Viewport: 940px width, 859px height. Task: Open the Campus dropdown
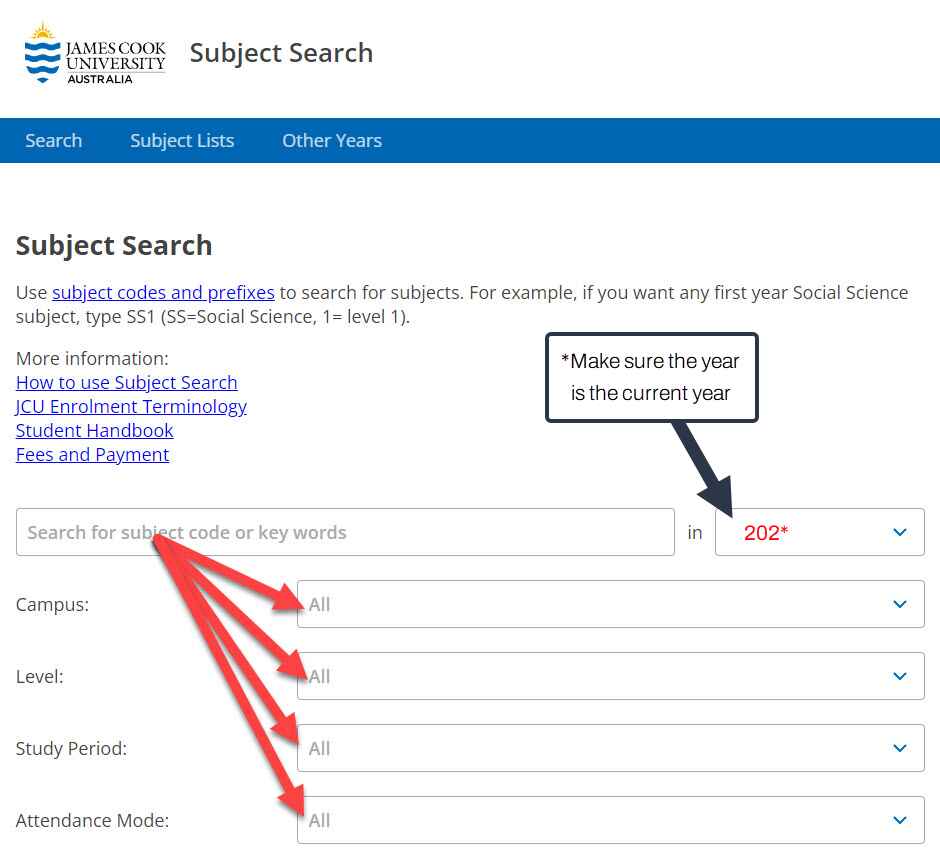610,604
